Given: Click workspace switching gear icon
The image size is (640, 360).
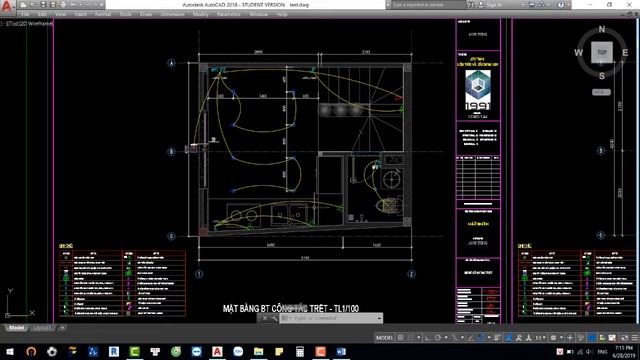Looking at the screenshot, I should 553,338.
